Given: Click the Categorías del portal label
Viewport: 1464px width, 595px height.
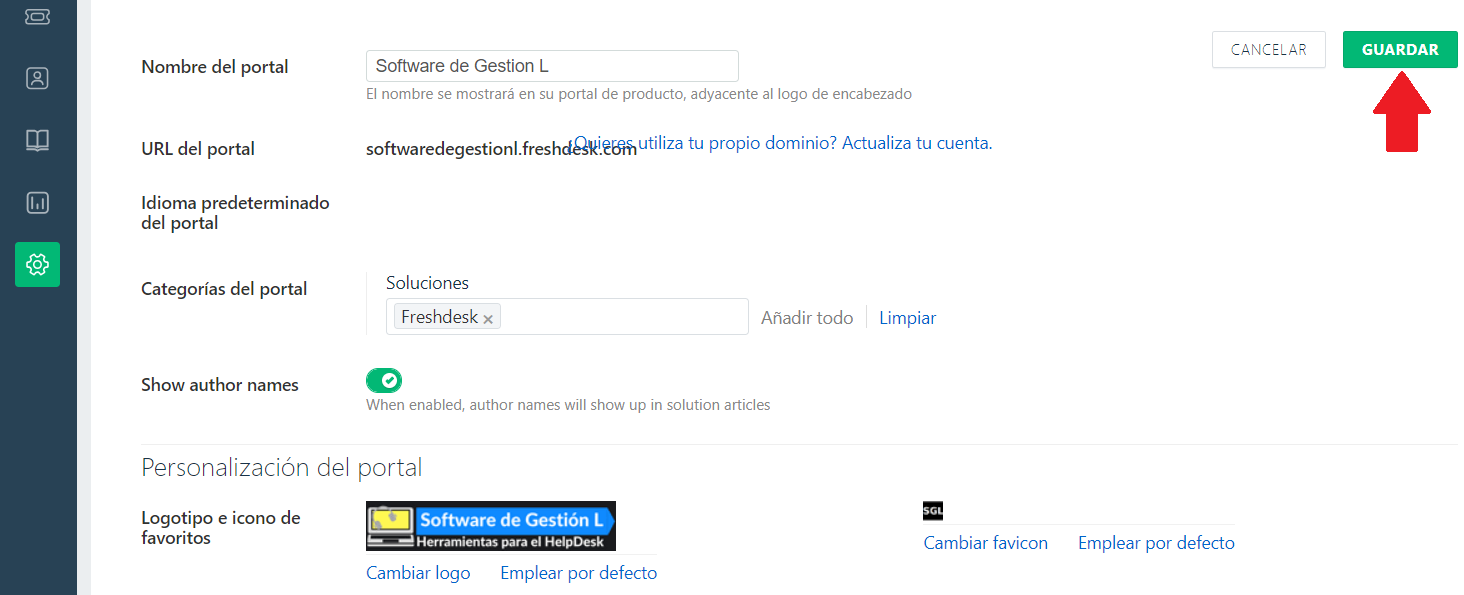Looking at the screenshot, I should click(x=224, y=289).
